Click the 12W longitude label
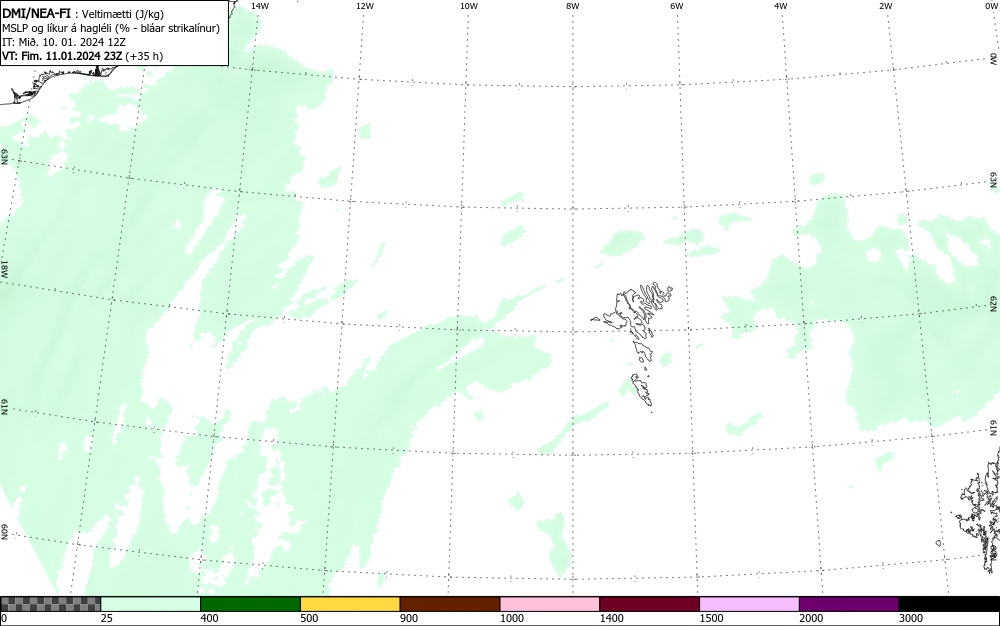Image resolution: width=1000 pixels, height=626 pixels. pyautogui.click(x=364, y=6)
